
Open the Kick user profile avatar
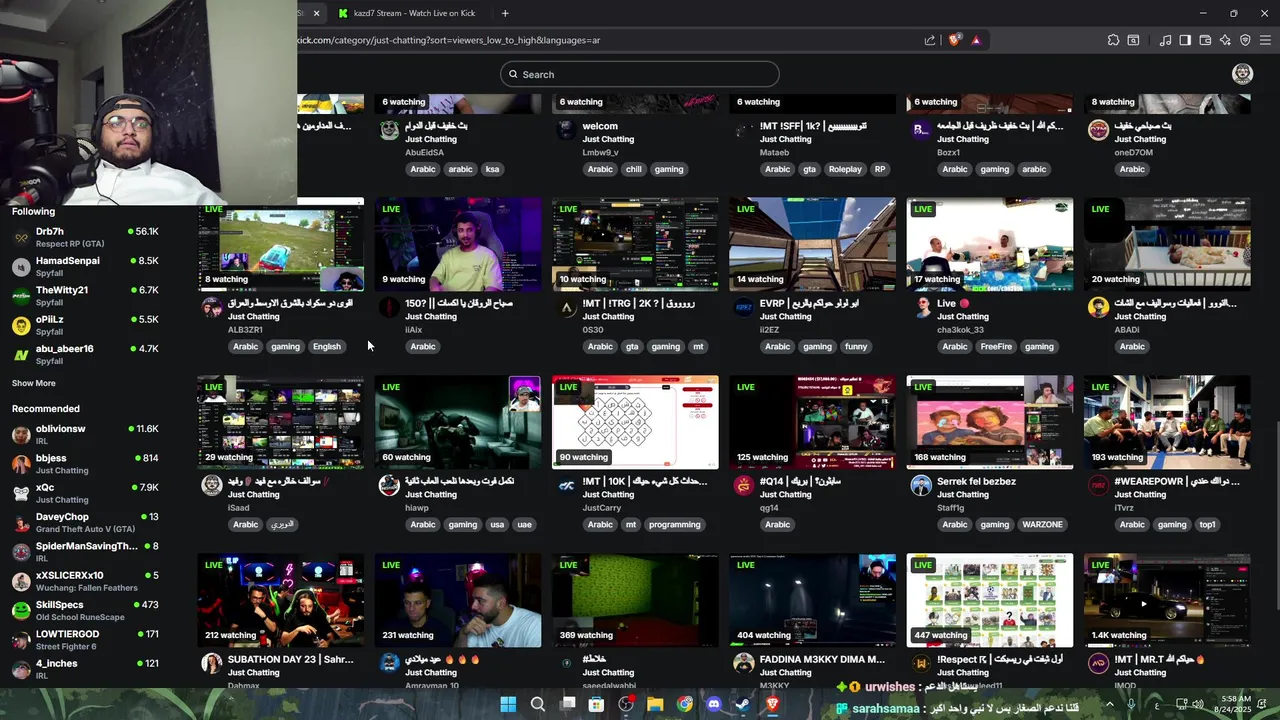coord(1242,74)
